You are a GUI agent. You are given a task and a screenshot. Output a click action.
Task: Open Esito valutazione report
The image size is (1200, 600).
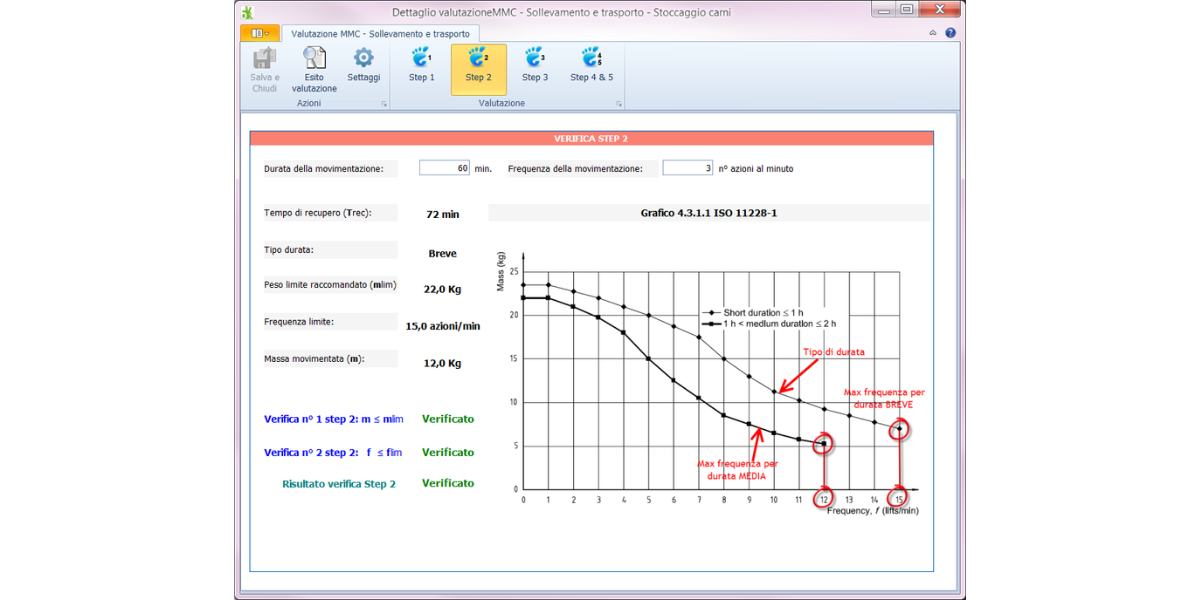314,60
